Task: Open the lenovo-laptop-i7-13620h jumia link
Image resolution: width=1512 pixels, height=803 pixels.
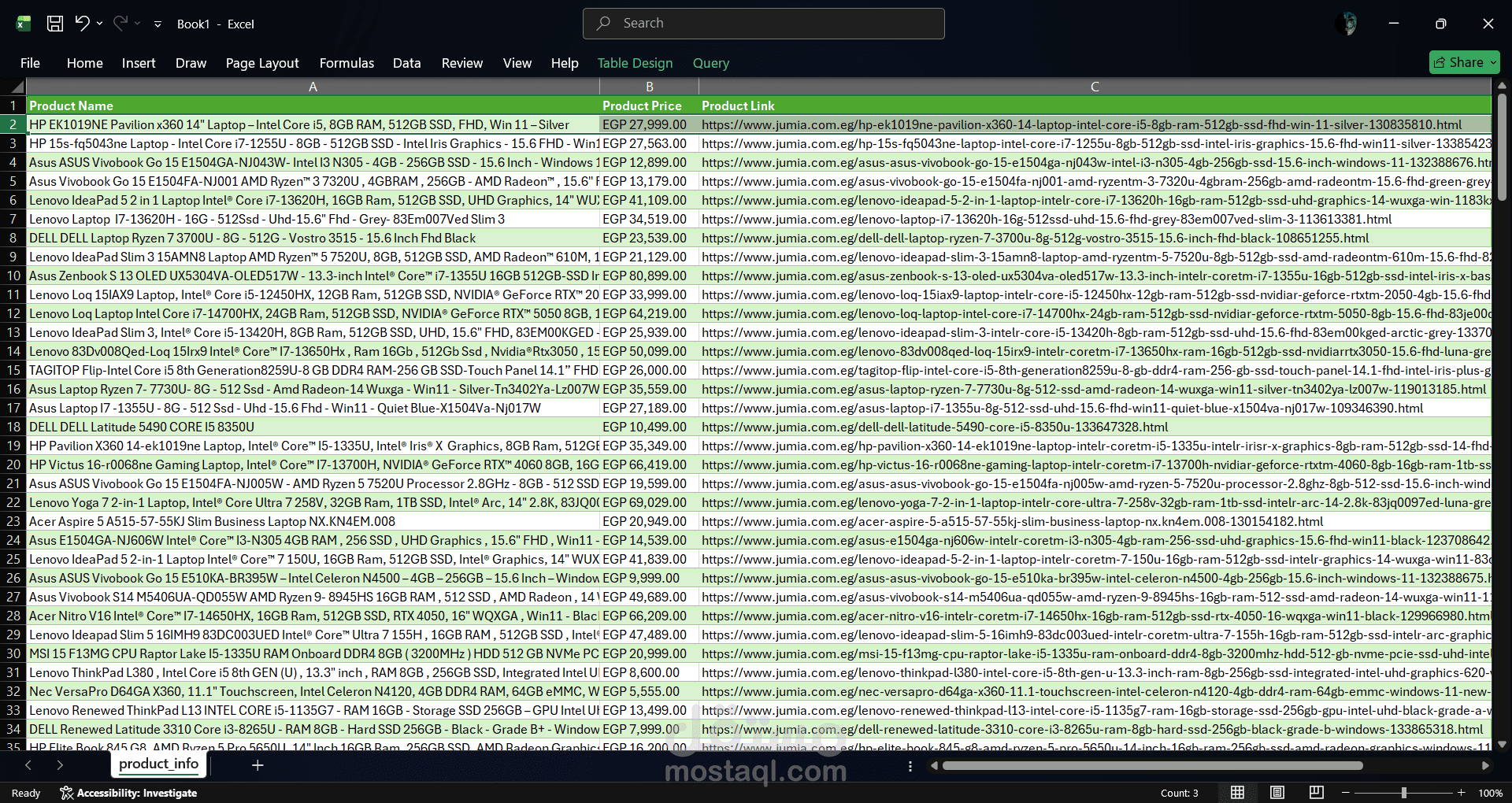Action: [1047, 219]
